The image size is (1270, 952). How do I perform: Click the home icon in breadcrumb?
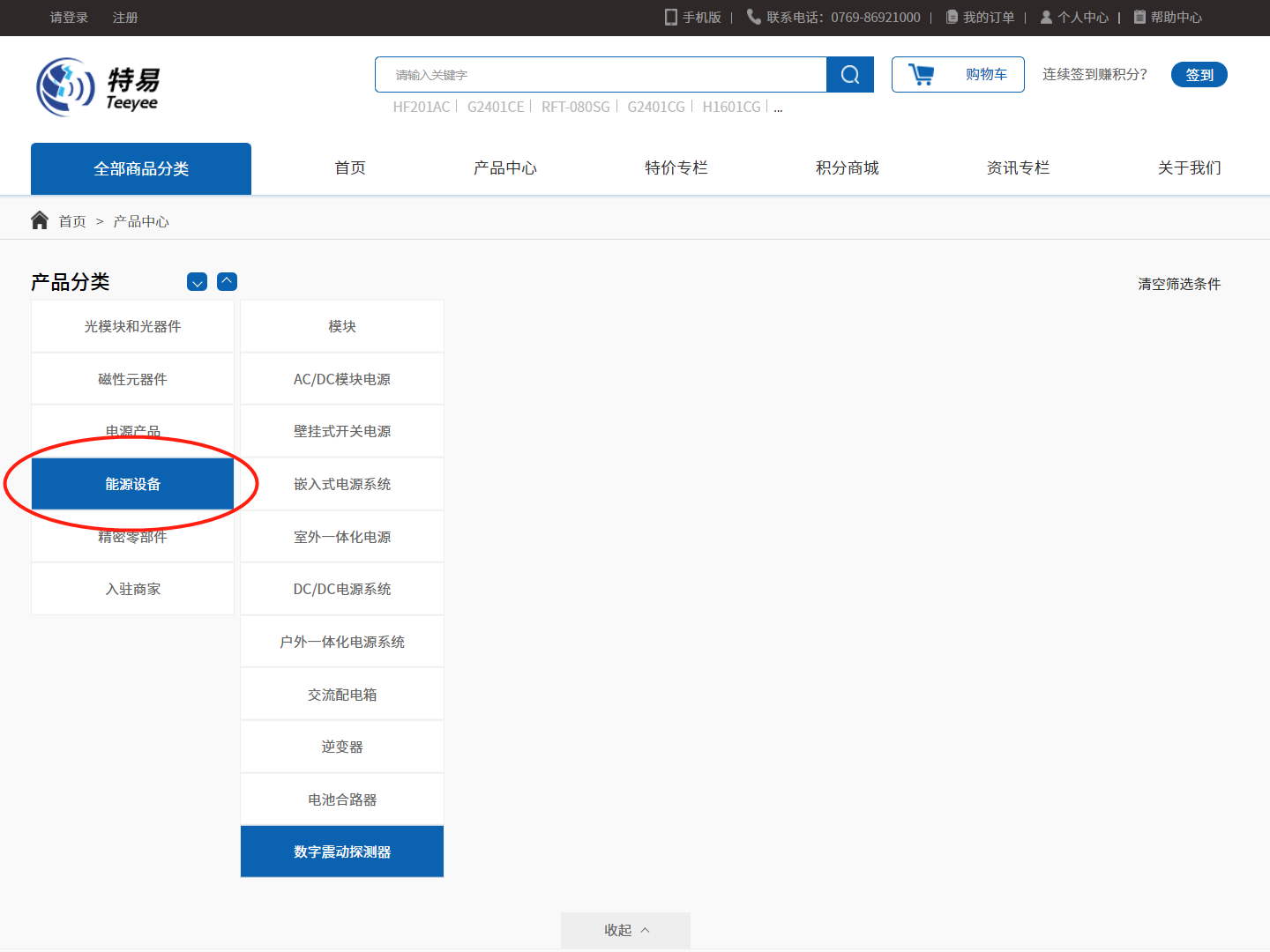coord(40,220)
